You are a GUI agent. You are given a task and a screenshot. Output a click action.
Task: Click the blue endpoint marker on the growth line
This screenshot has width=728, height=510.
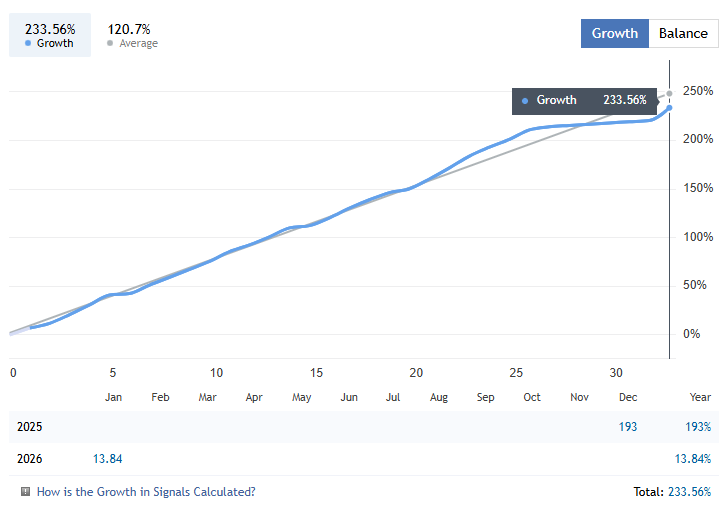point(669,108)
